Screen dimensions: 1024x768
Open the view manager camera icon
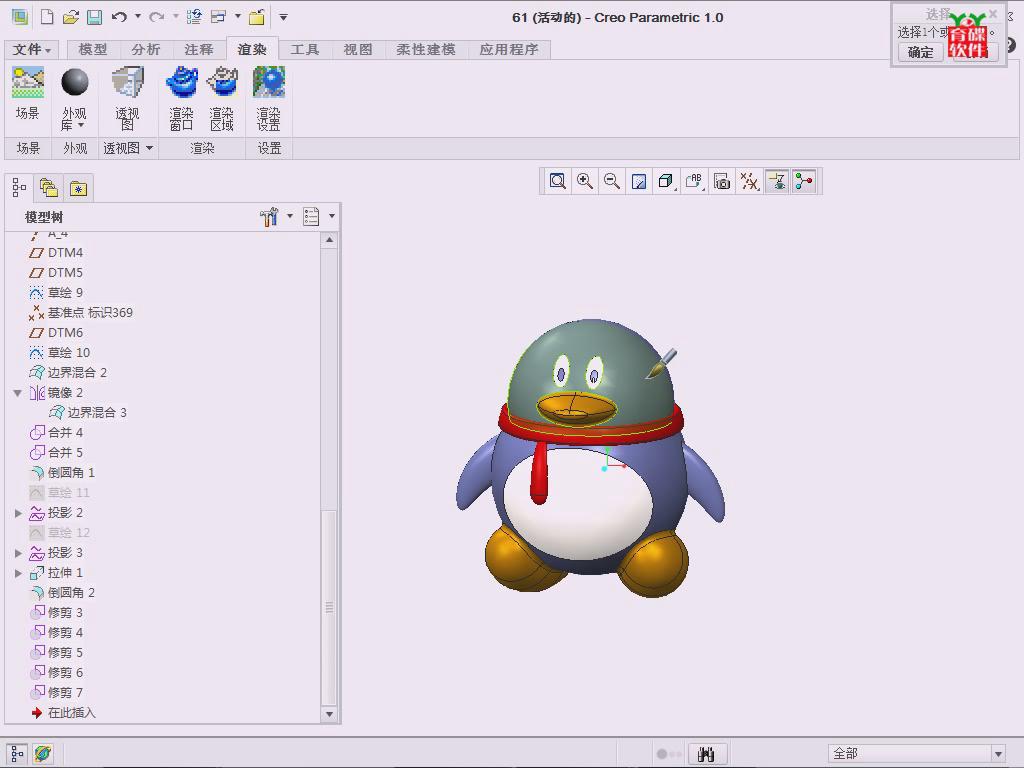722,181
